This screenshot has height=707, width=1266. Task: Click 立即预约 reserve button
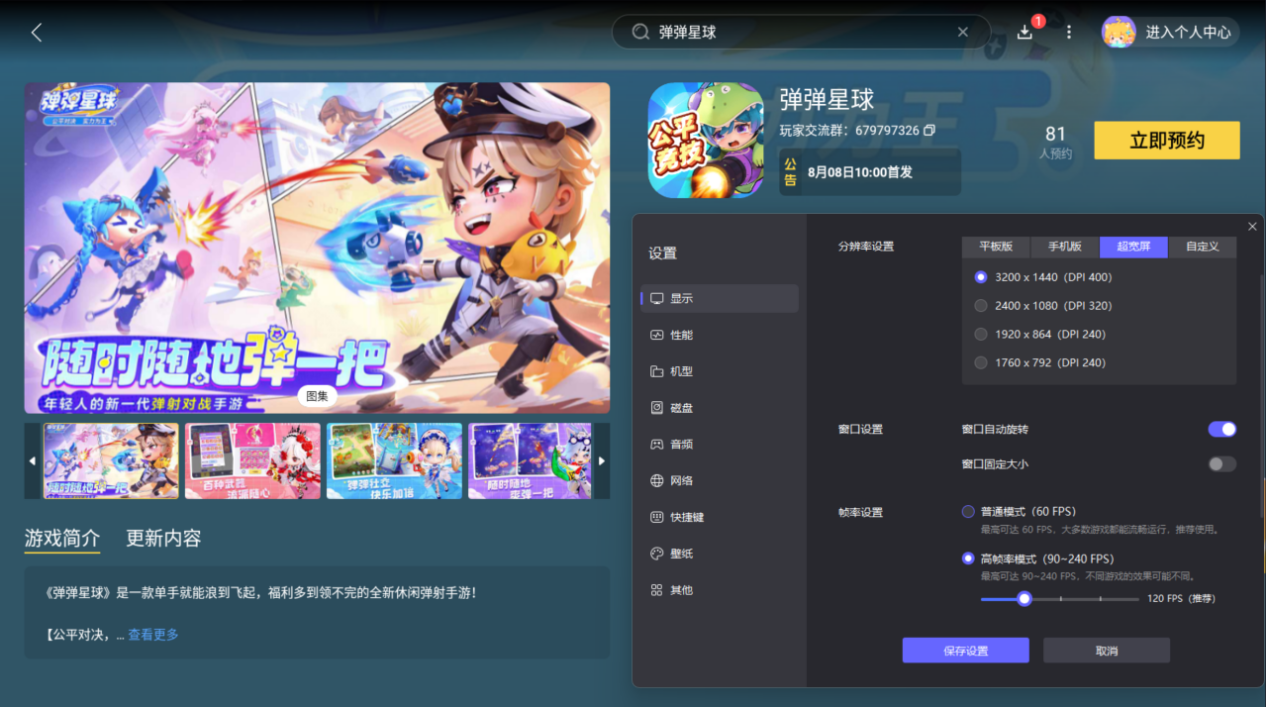tap(1167, 141)
